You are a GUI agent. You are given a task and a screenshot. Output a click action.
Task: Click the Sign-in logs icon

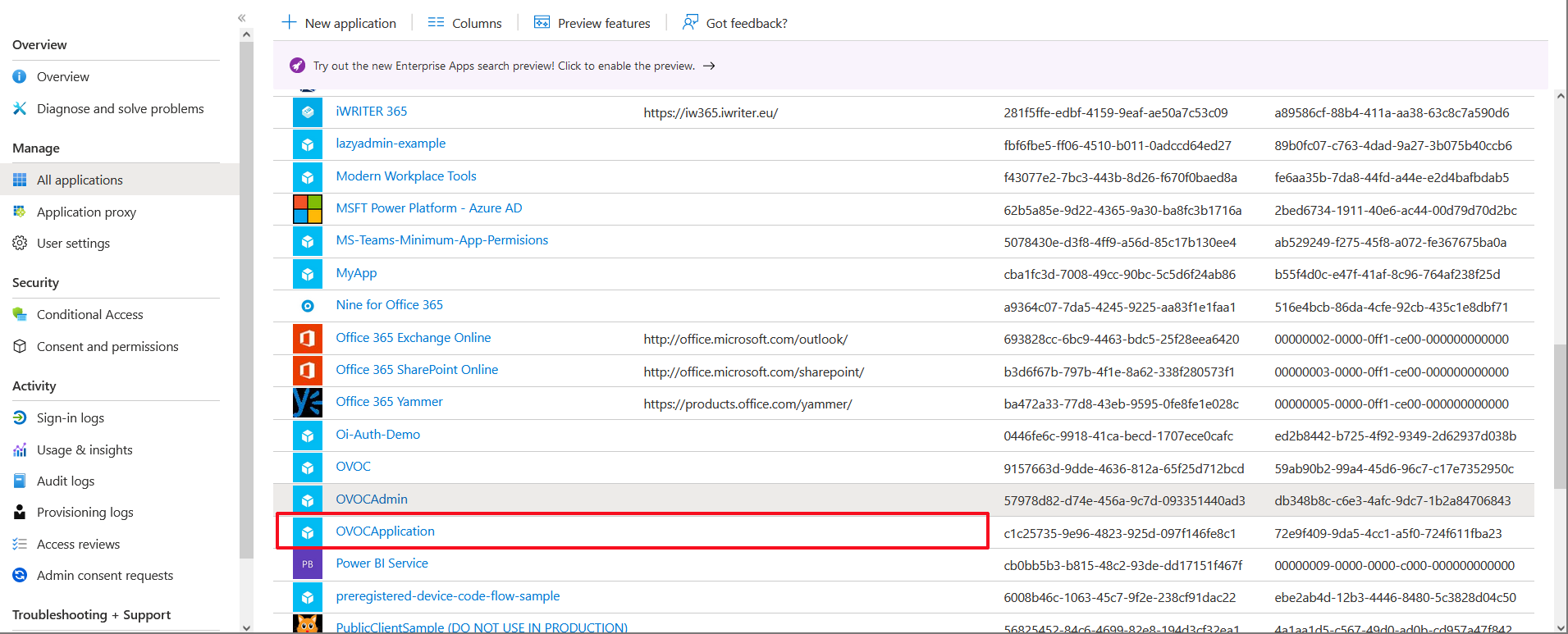[20, 418]
